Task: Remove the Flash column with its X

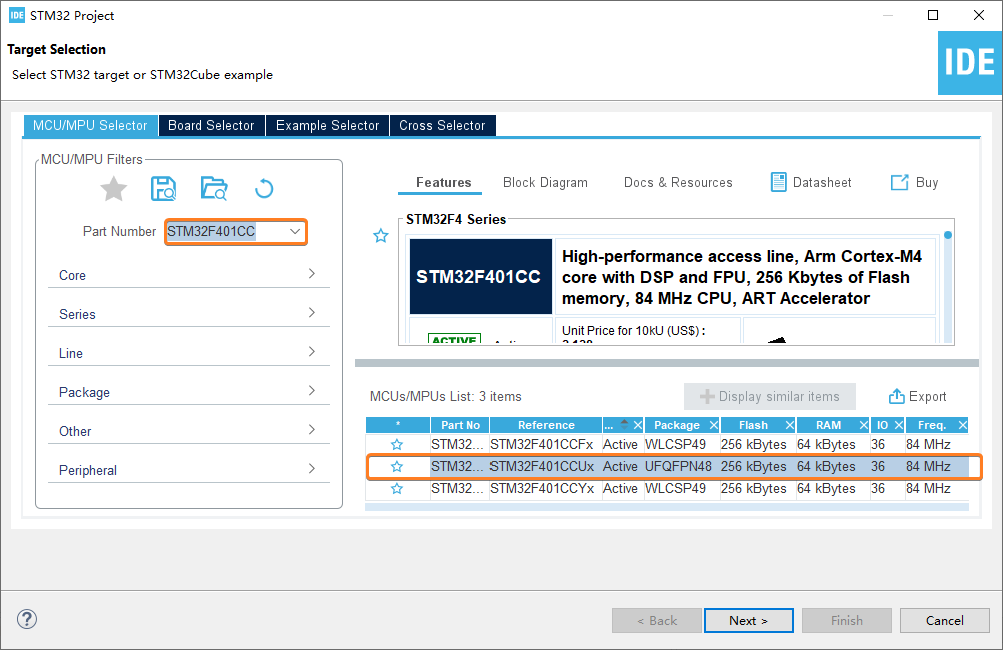Action: (789, 425)
